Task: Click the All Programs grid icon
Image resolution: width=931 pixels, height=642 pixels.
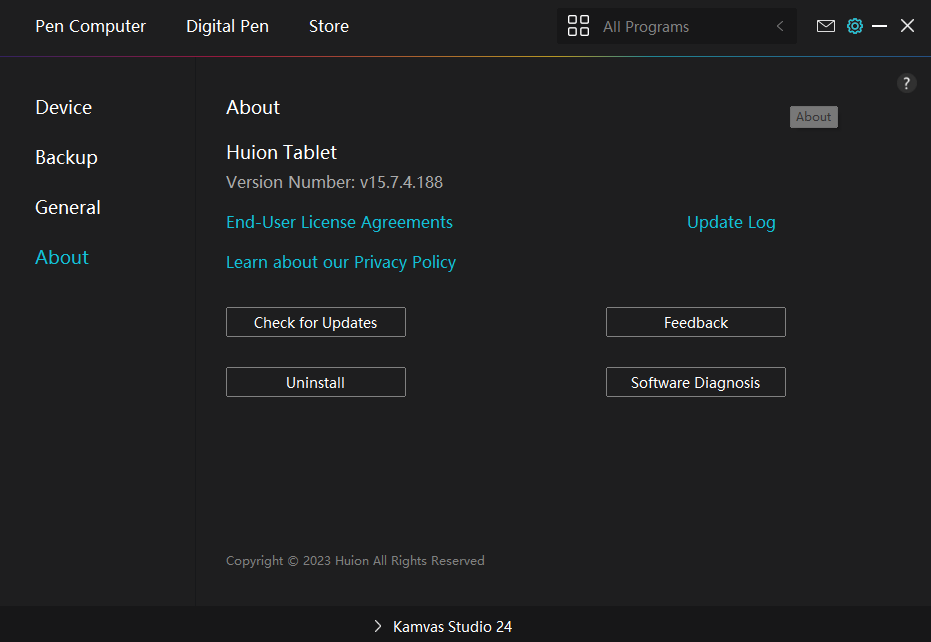Action: [x=578, y=26]
